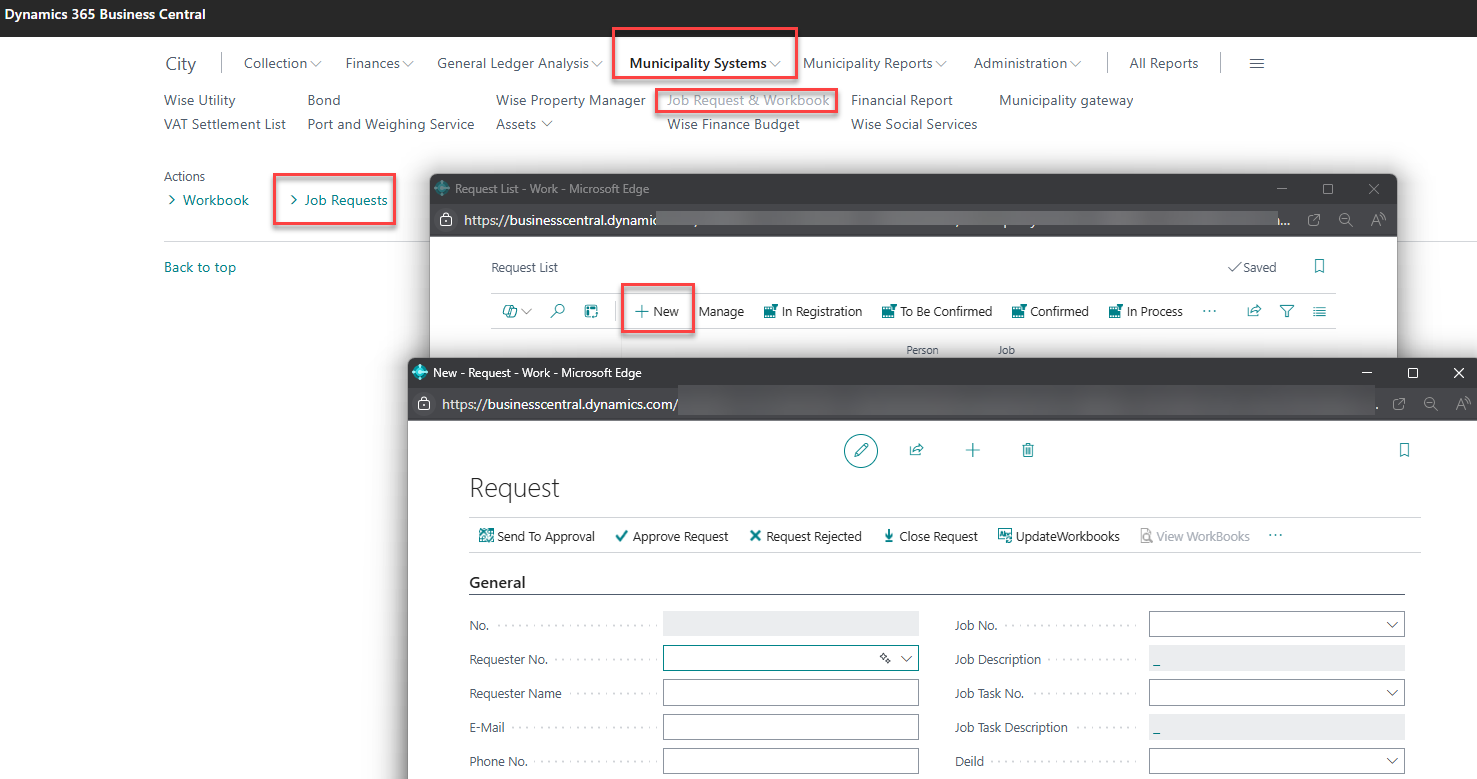The width and height of the screenshot is (1477, 779).
Task: Click the trash delete icon on the Request card
Action: click(x=1028, y=450)
